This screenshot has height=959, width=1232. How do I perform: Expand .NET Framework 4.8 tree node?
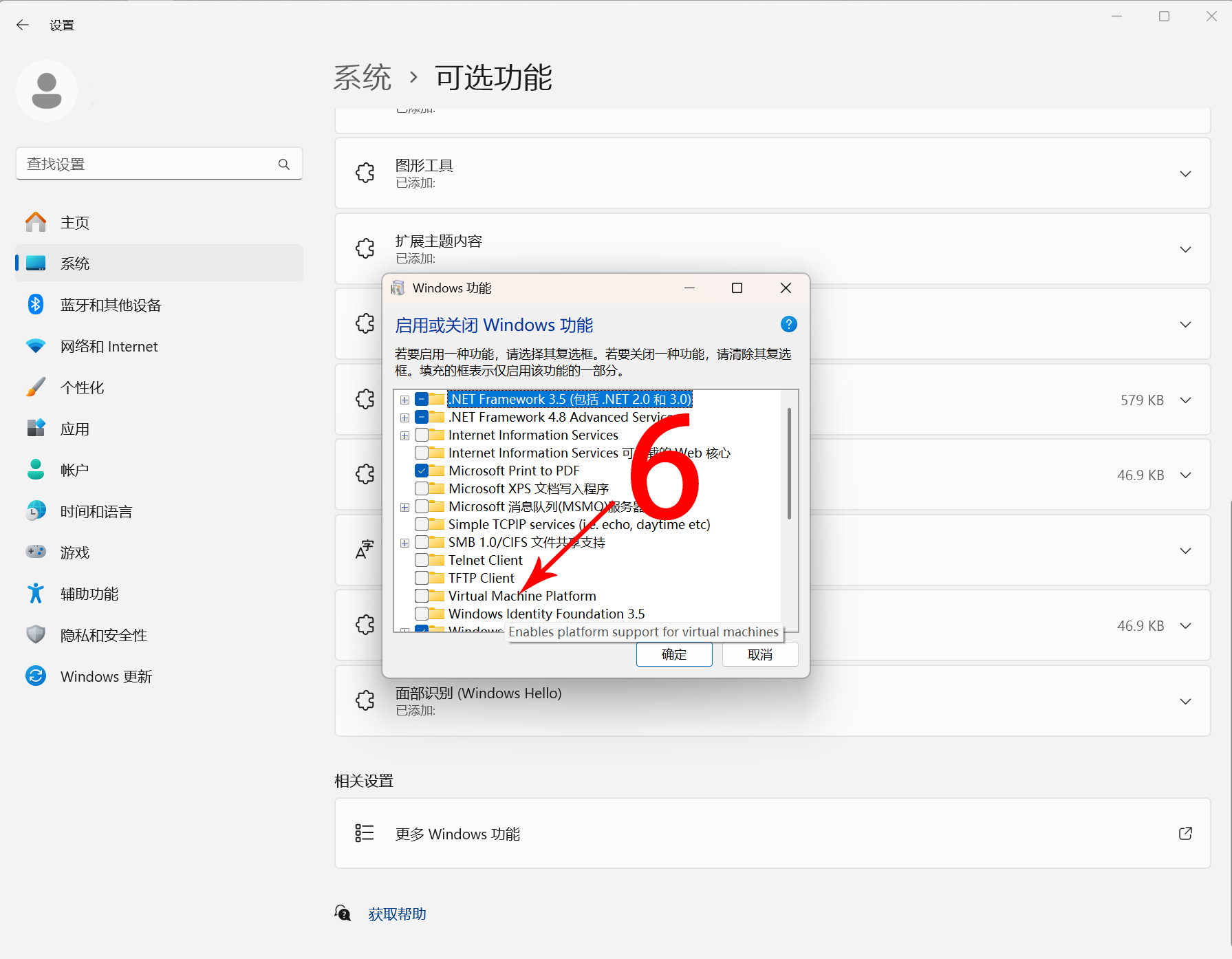404,418
